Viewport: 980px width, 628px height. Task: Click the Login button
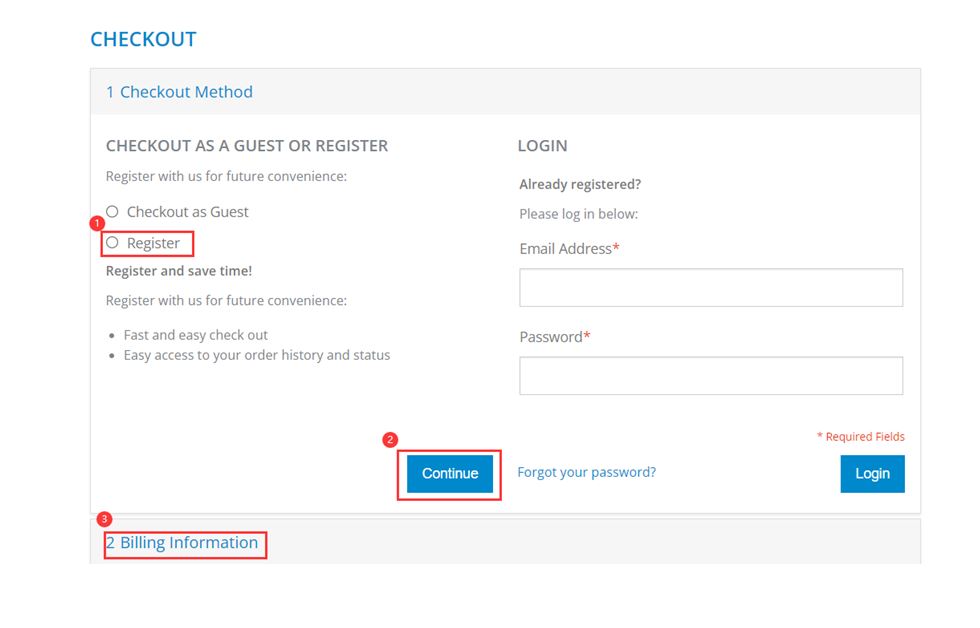pyautogui.click(x=872, y=474)
